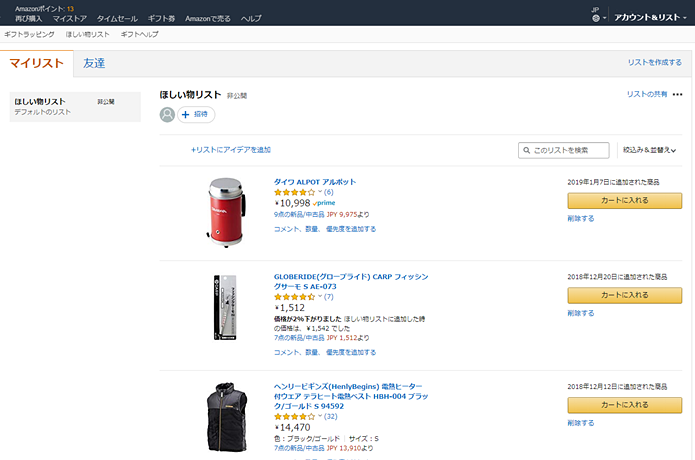Click review count (6) for ALPOT
This screenshot has height=460, width=695.
point(328,192)
